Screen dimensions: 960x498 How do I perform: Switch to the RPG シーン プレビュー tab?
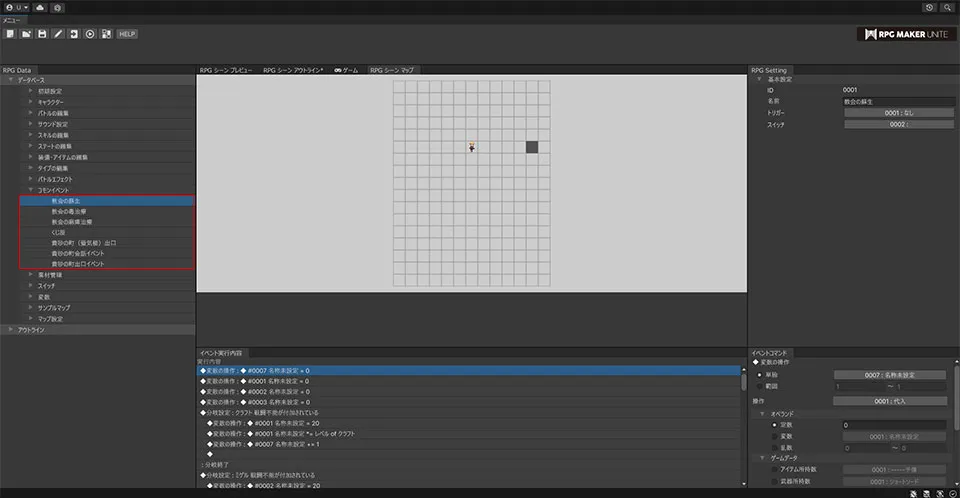pos(226,71)
